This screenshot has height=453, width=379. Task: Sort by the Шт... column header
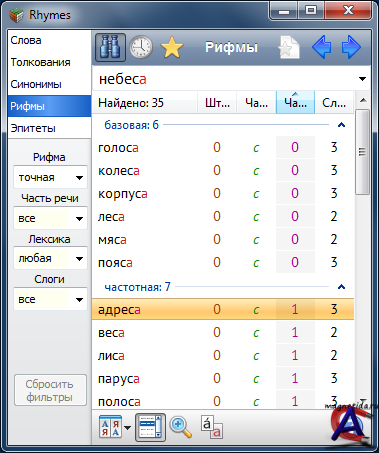[x=217, y=103]
